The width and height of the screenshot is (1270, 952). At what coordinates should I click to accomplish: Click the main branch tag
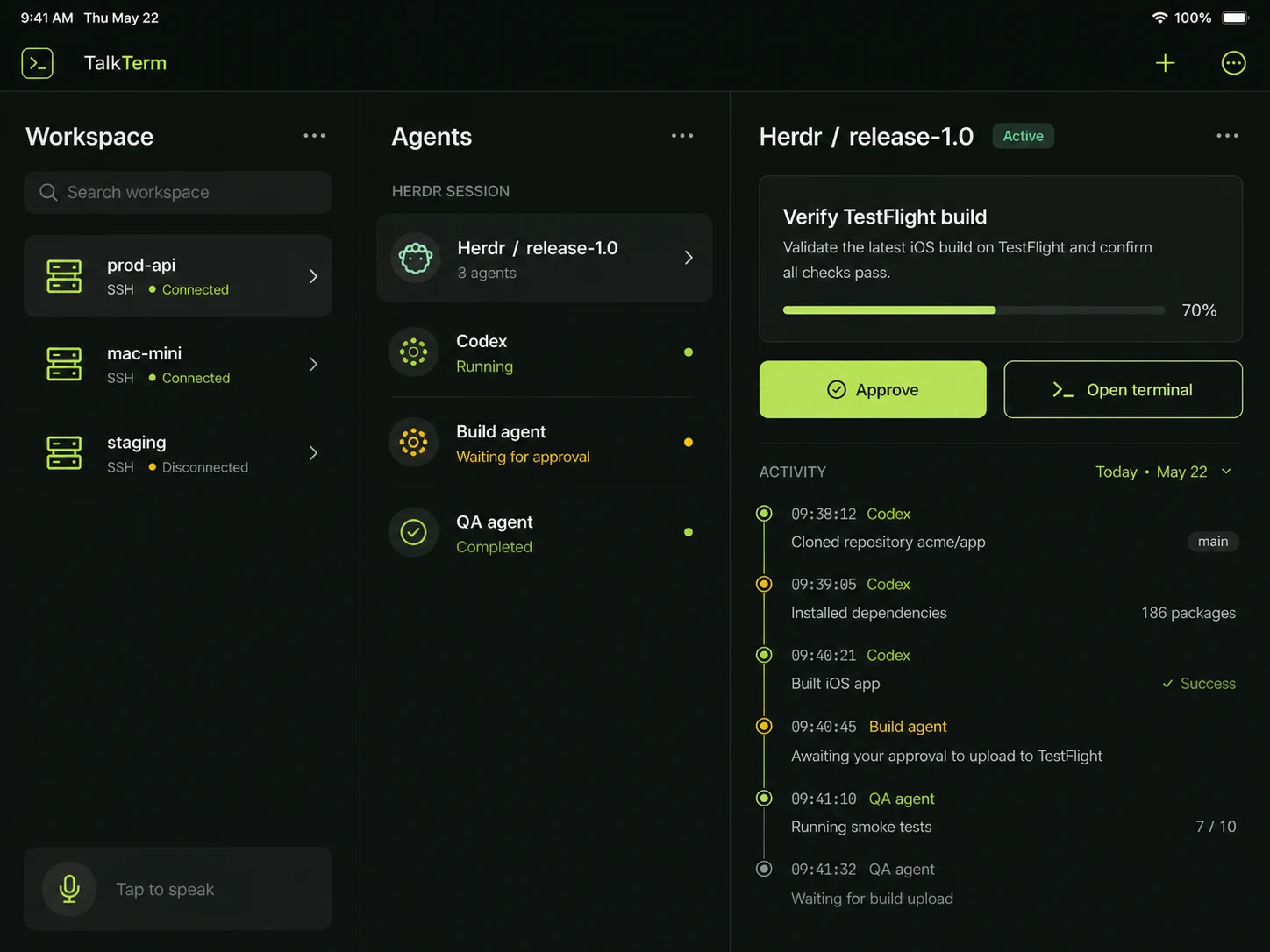1213,542
